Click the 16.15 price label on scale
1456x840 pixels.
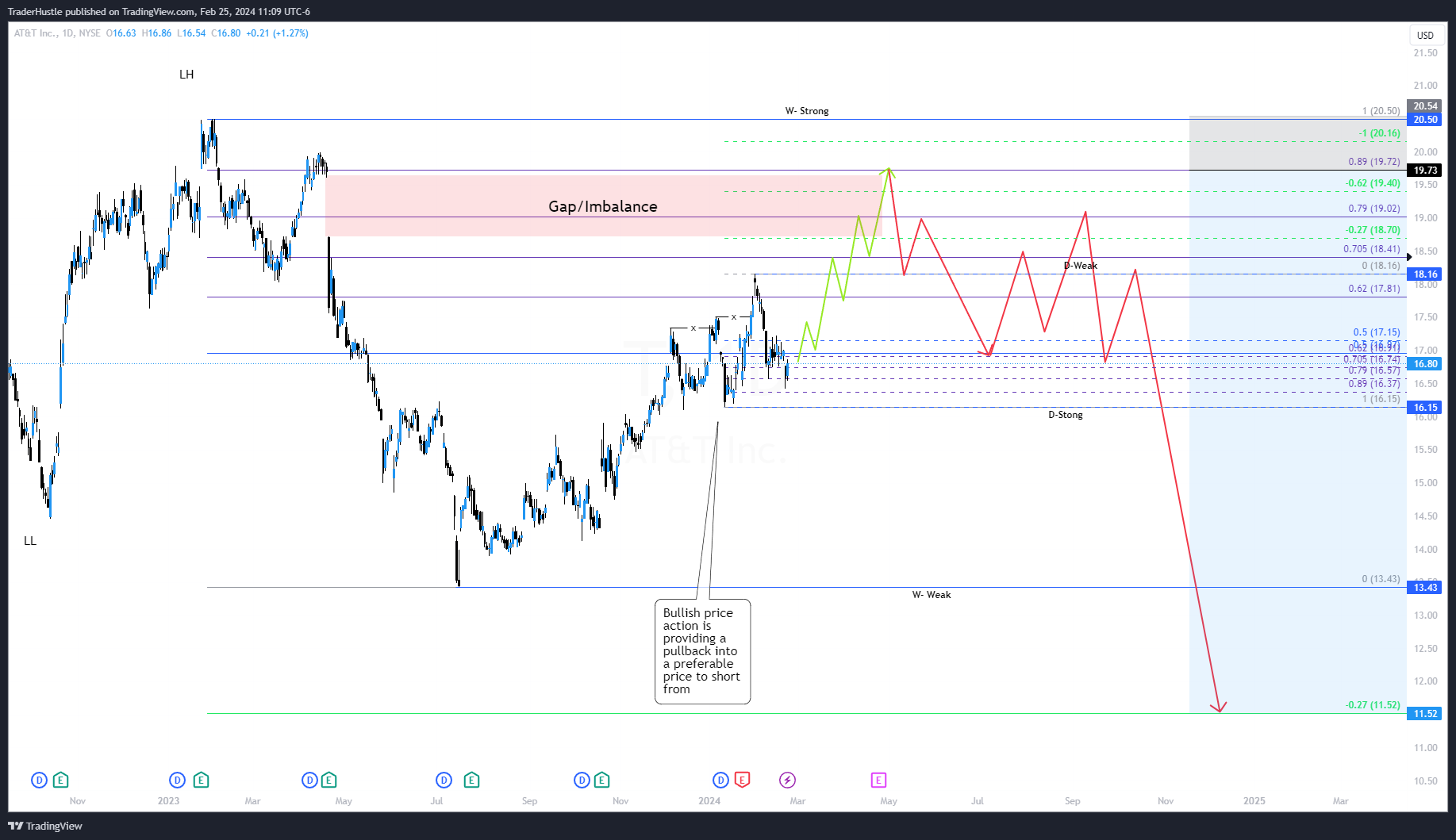coord(1425,408)
